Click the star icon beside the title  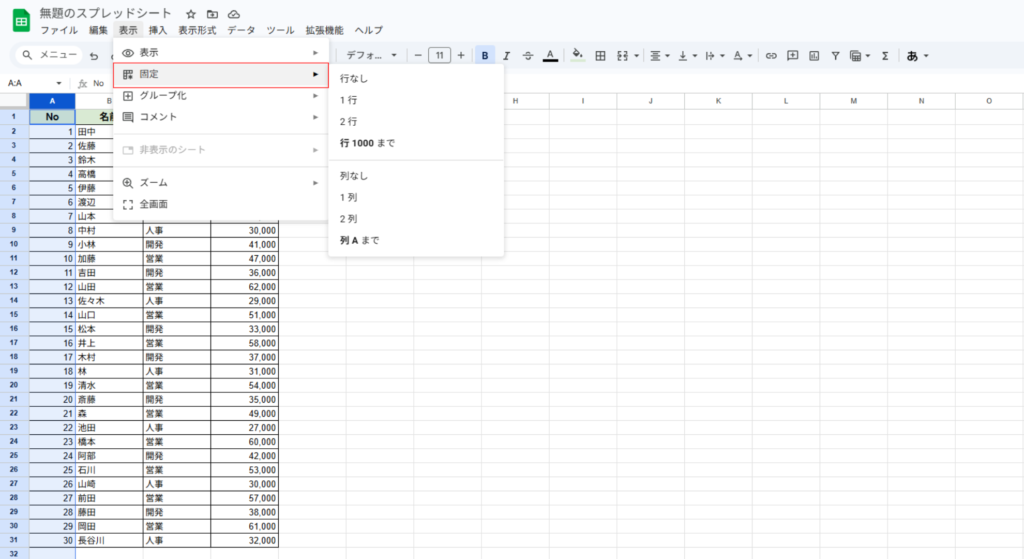click(x=191, y=14)
